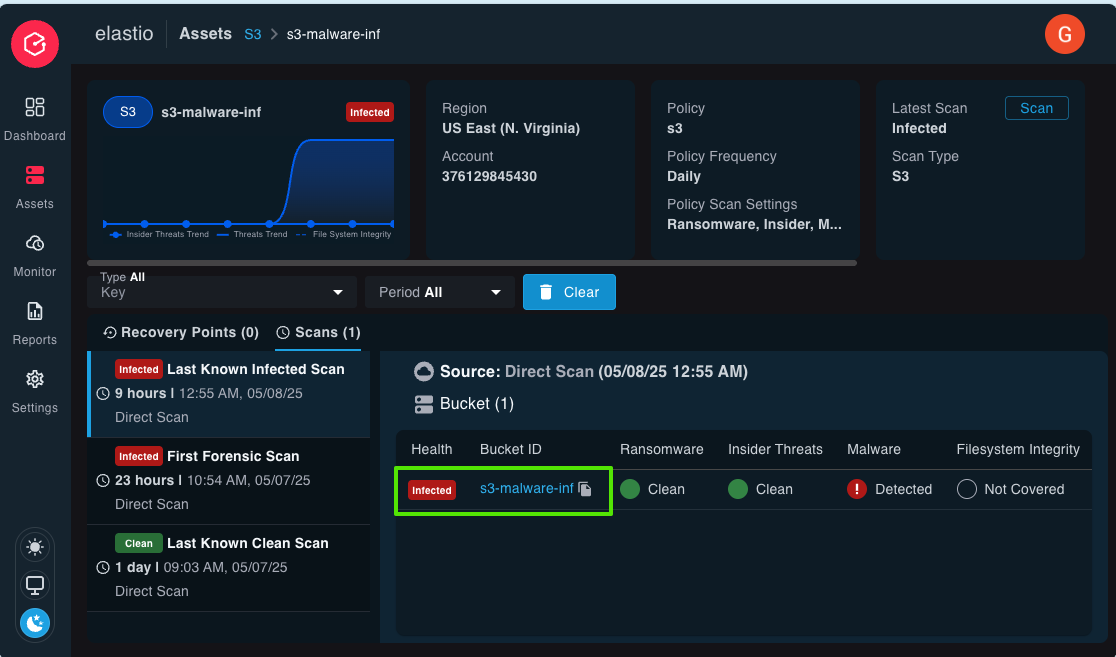Click the elastio logo icon
This screenshot has height=657, width=1116.
[x=35, y=44]
